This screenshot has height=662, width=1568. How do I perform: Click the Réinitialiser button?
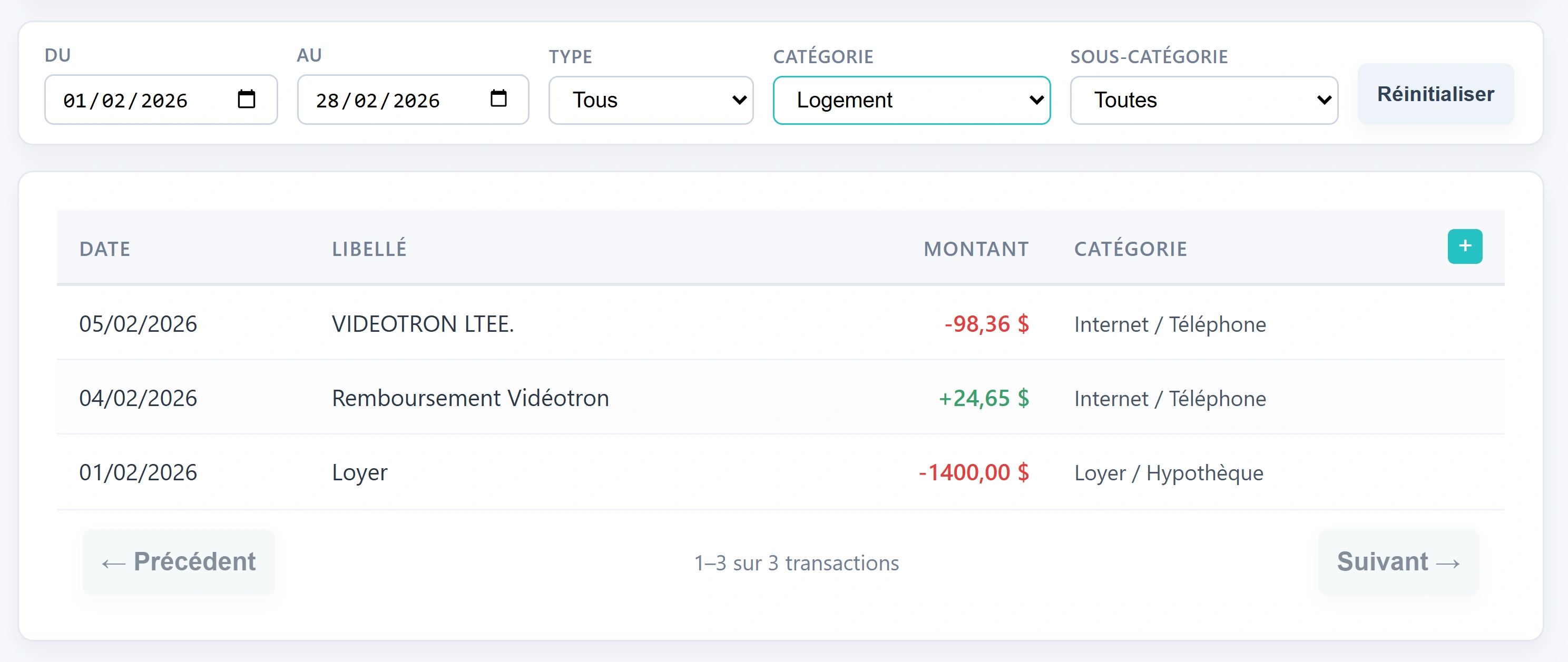point(1435,94)
